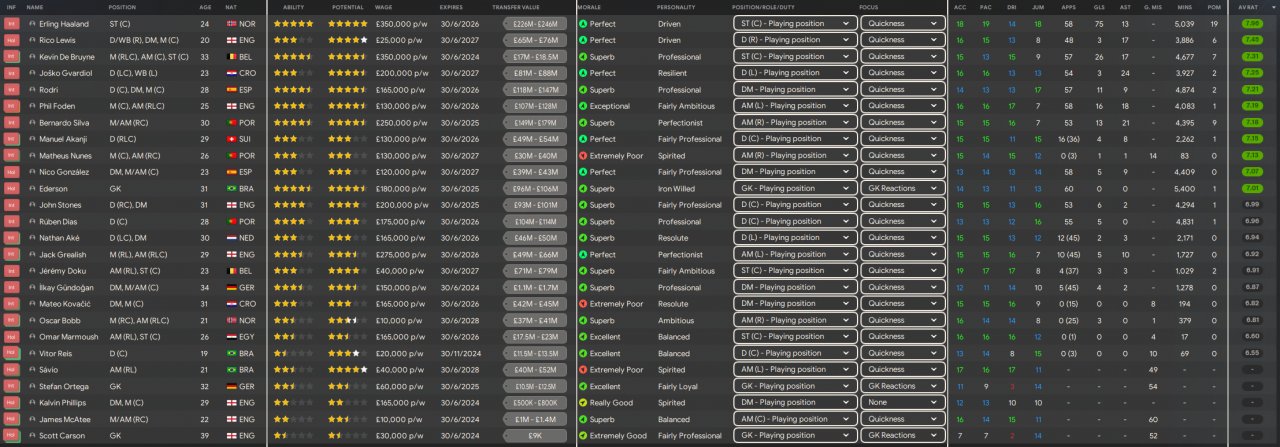Sort by the Av Rat column header
This screenshot has height=447, width=1280.
click(1250, 6)
